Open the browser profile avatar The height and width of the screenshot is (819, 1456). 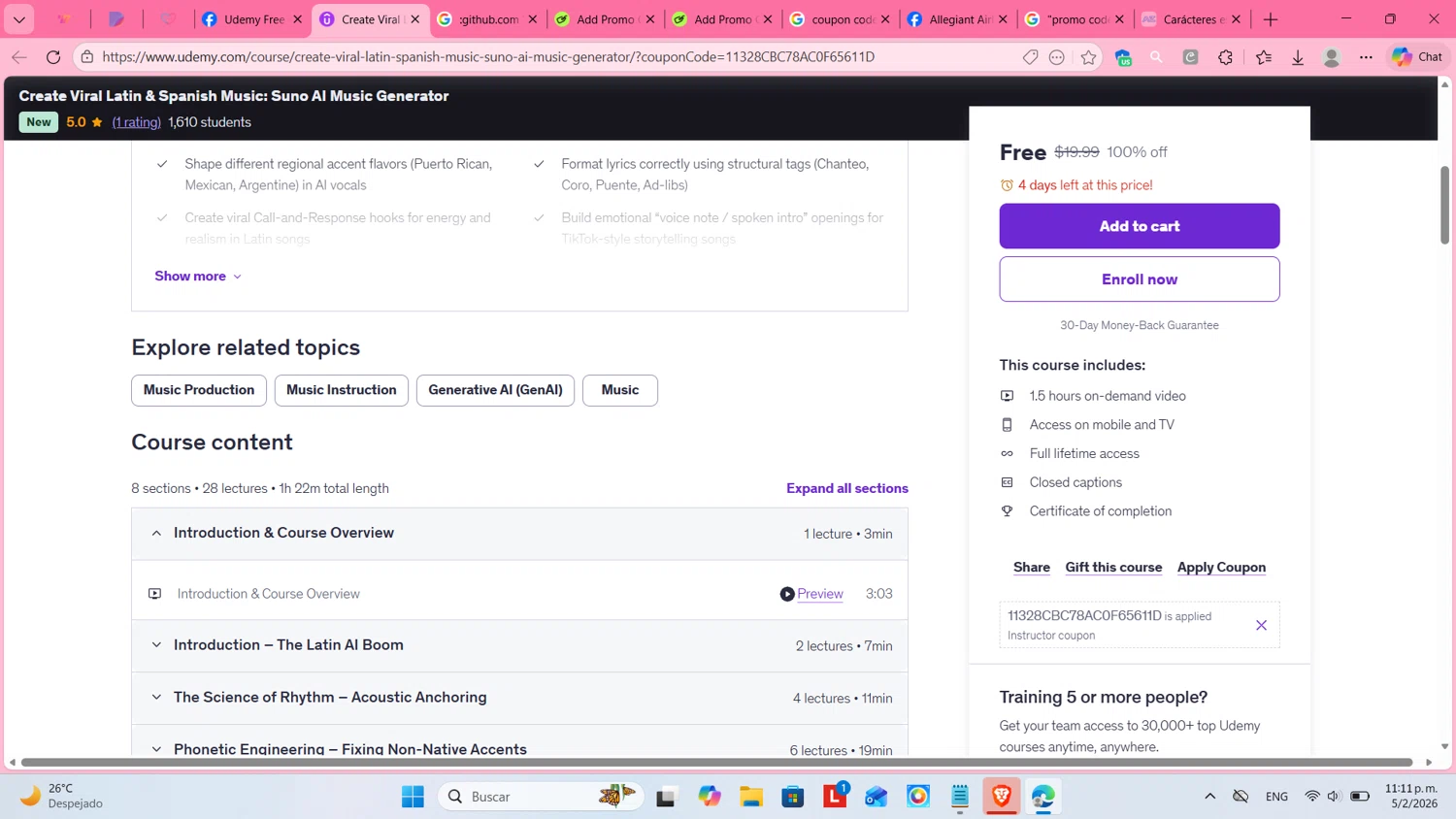pos(1332,57)
